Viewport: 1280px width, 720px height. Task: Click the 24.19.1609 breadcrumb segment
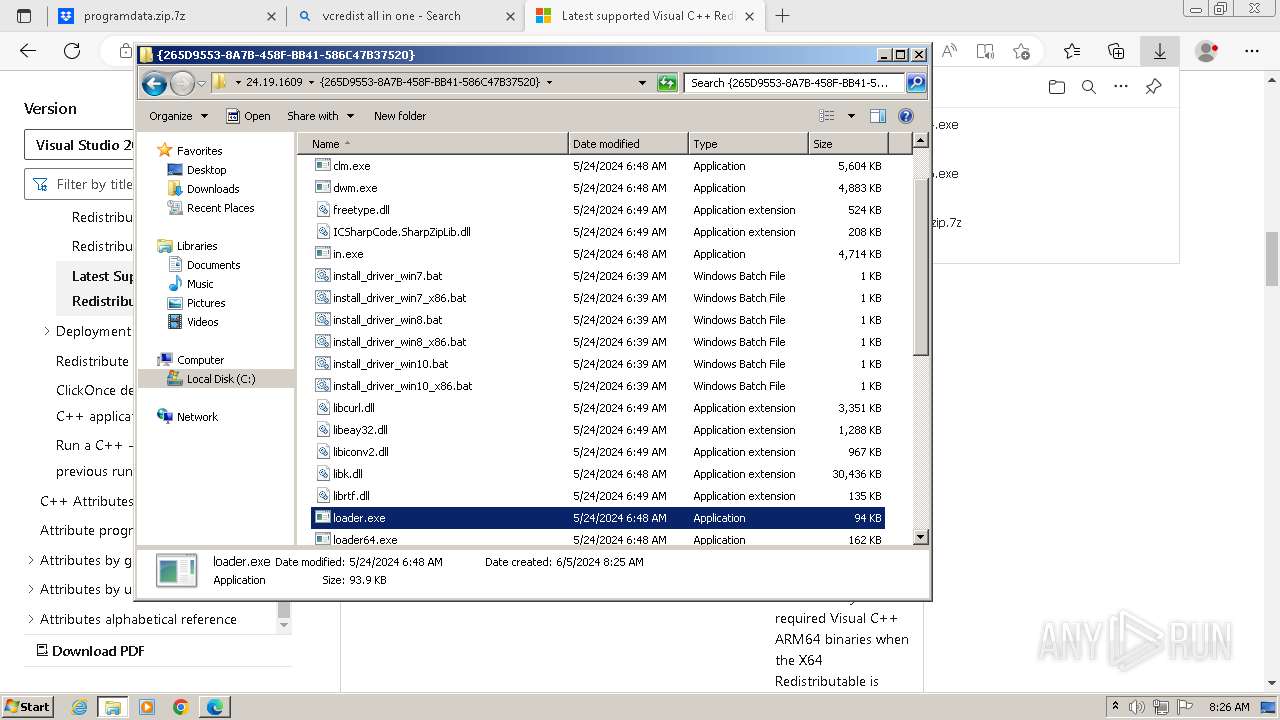point(274,83)
